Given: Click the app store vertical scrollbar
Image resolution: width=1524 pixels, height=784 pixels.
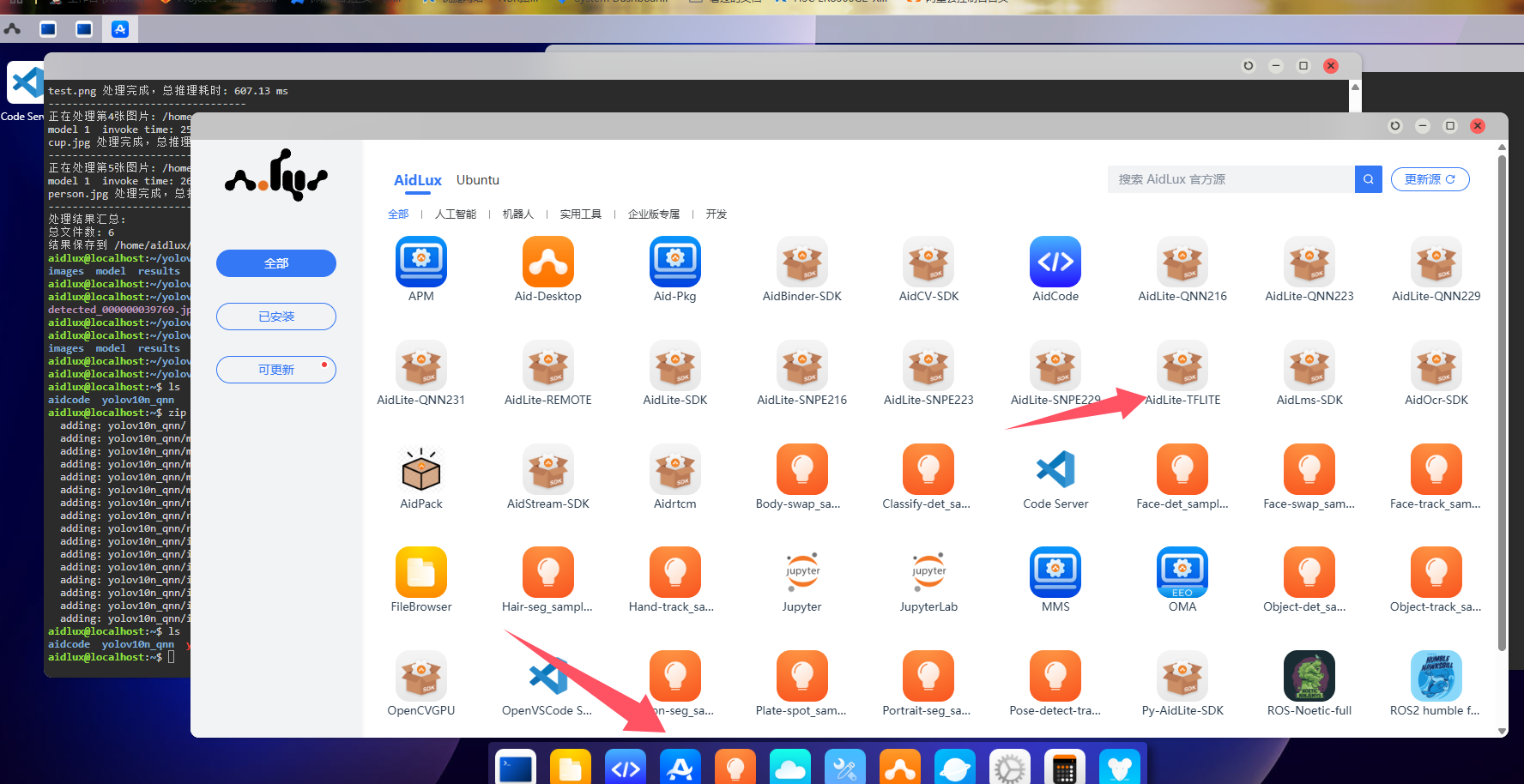Looking at the screenshot, I should coord(1502,403).
